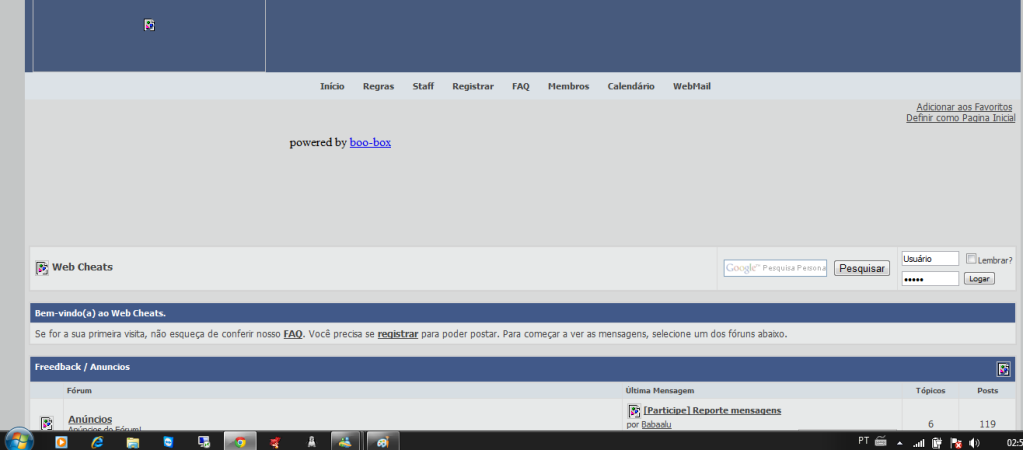The width and height of the screenshot is (1023, 450).
Task: Open the boo-box link
Action: point(370,142)
